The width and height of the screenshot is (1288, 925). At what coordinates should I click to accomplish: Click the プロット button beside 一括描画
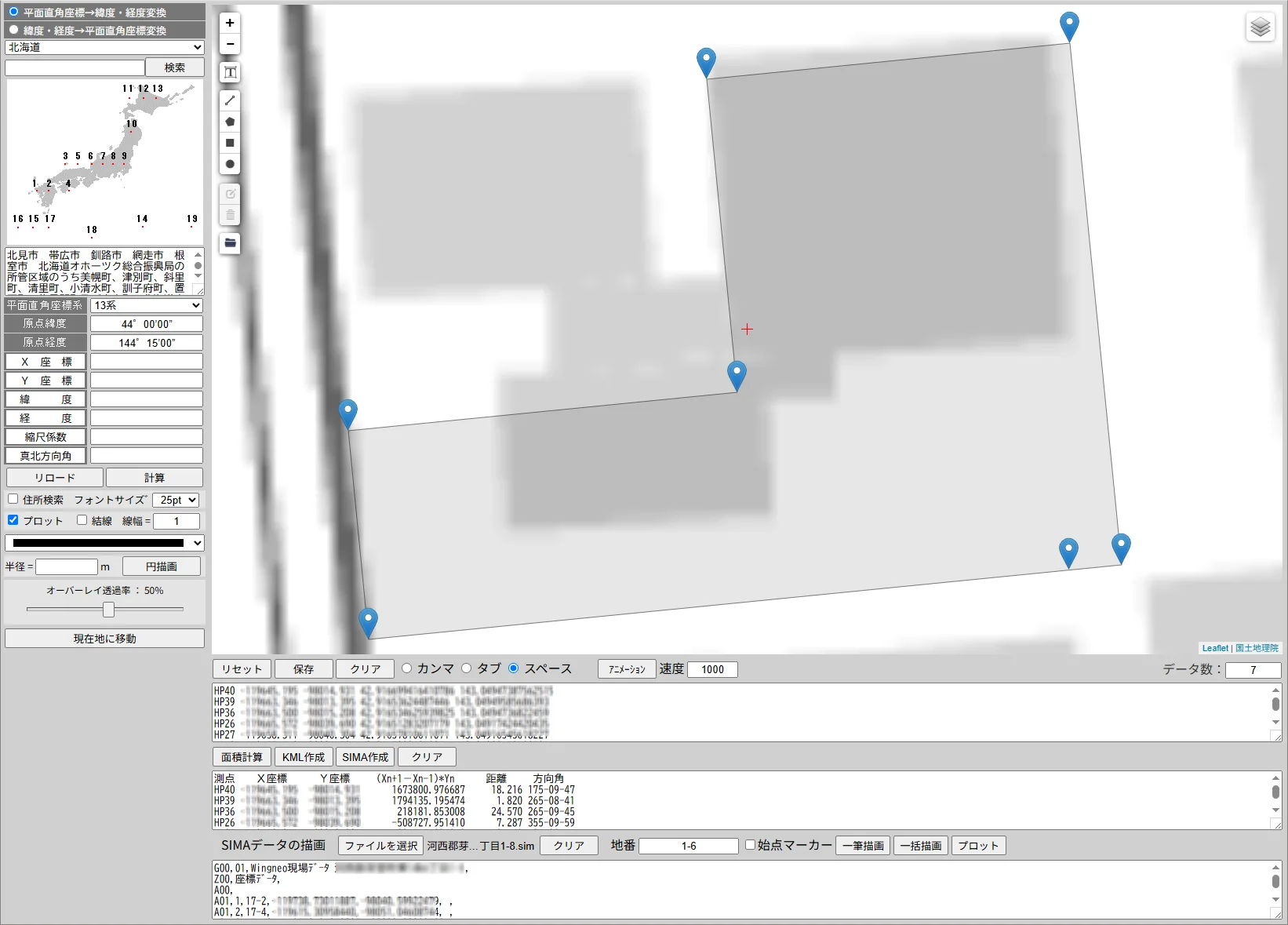pos(978,846)
